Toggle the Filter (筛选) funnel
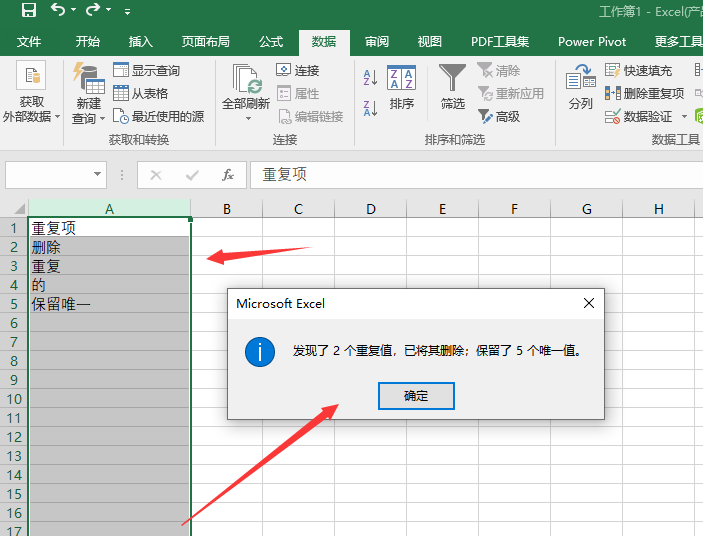The image size is (703, 536). click(452, 88)
